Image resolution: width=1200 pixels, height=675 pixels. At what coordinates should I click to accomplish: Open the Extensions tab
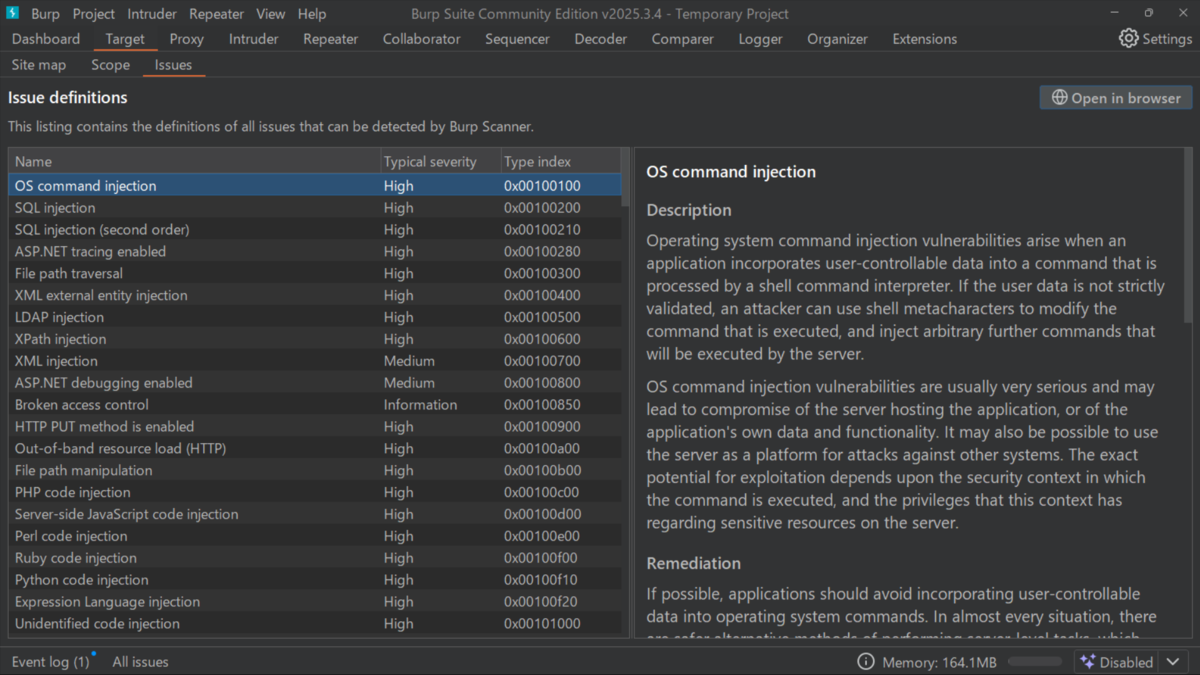click(924, 39)
